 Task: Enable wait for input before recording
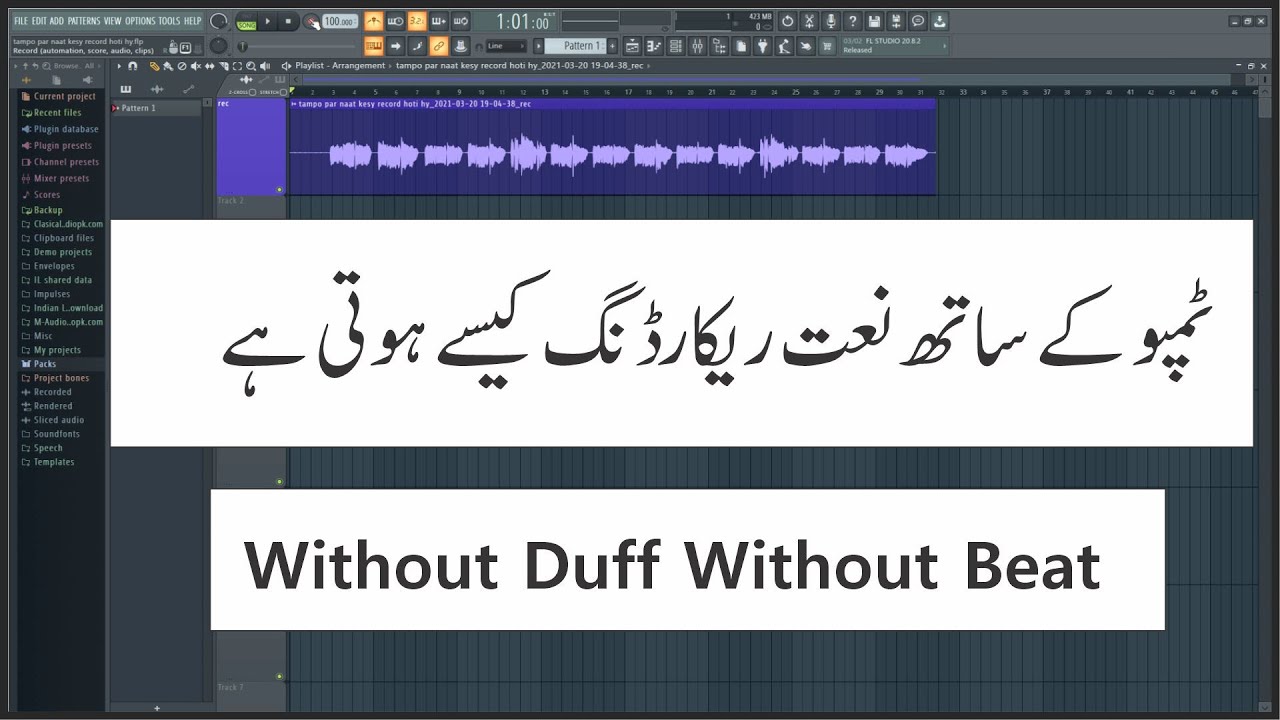click(395, 21)
